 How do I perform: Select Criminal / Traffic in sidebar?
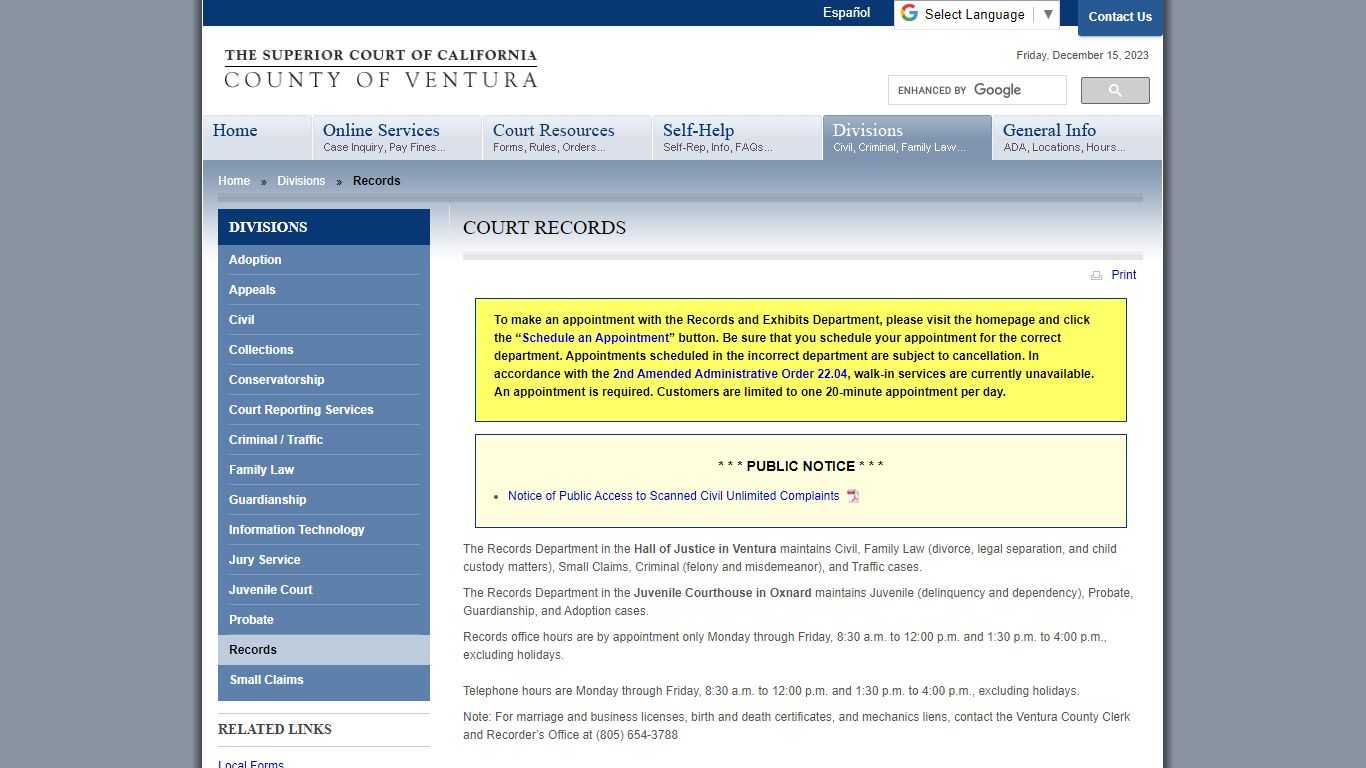(324, 440)
